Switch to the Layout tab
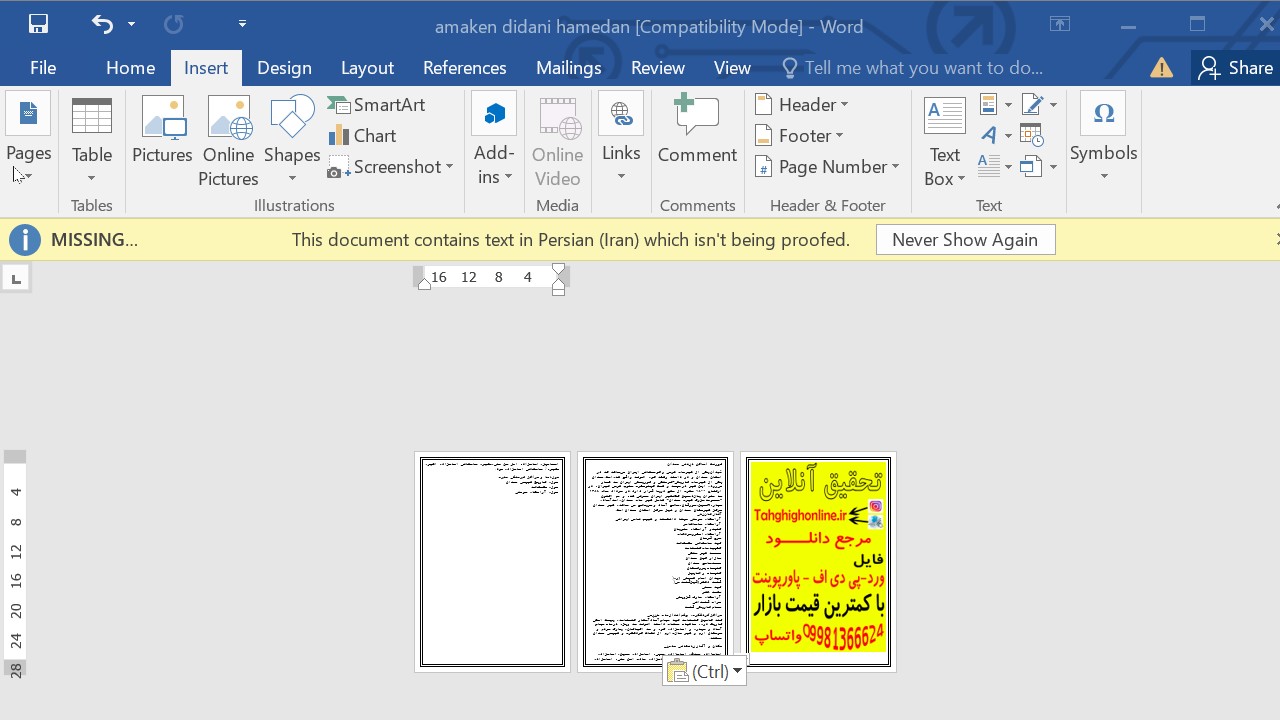Image resolution: width=1280 pixels, height=720 pixels. point(367,68)
